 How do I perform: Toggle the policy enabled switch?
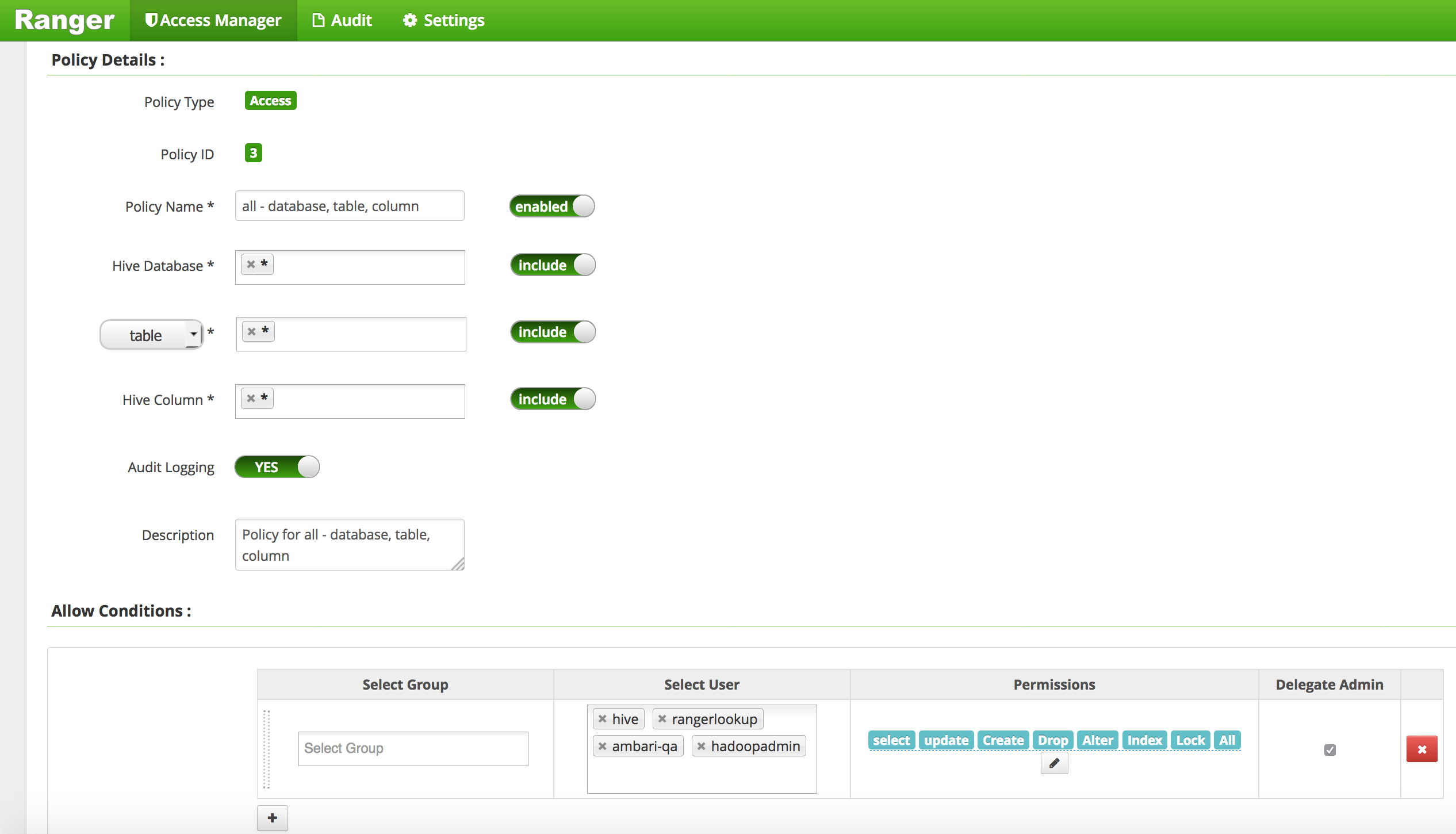pyautogui.click(x=551, y=206)
